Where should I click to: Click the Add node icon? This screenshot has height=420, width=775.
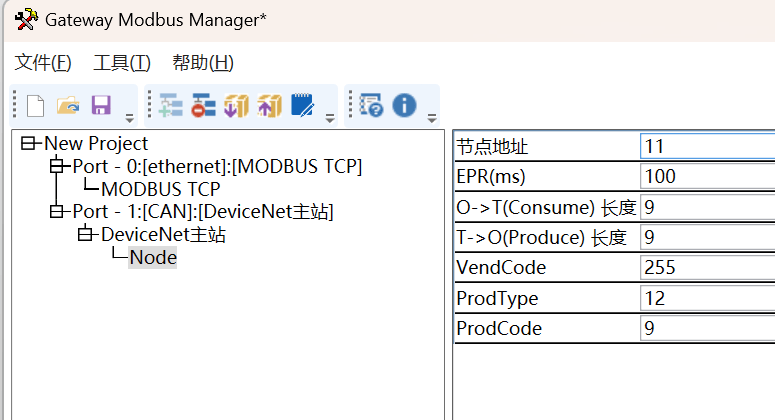(x=171, y=106)
